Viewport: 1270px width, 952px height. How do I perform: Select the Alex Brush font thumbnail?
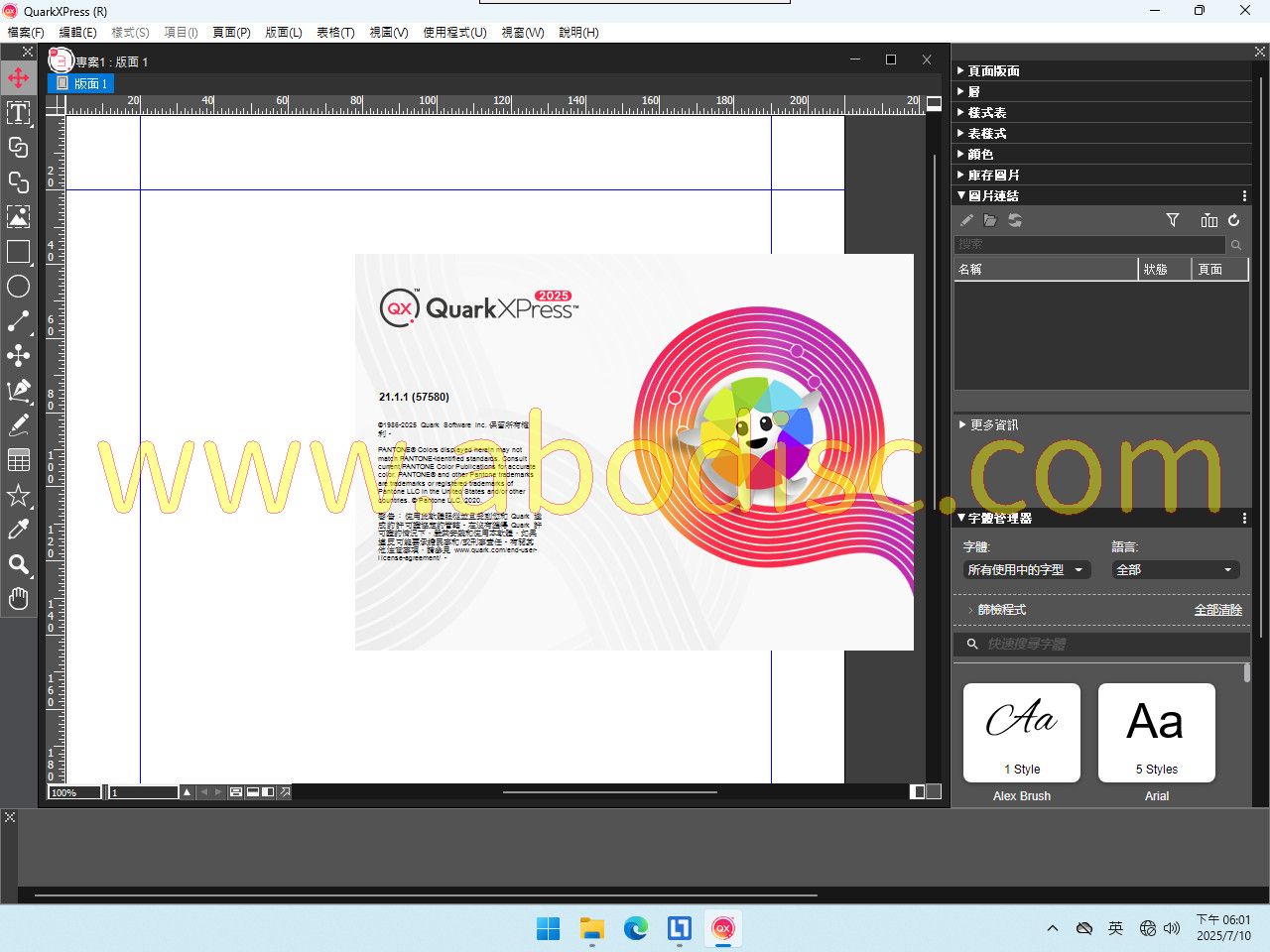1022,733
